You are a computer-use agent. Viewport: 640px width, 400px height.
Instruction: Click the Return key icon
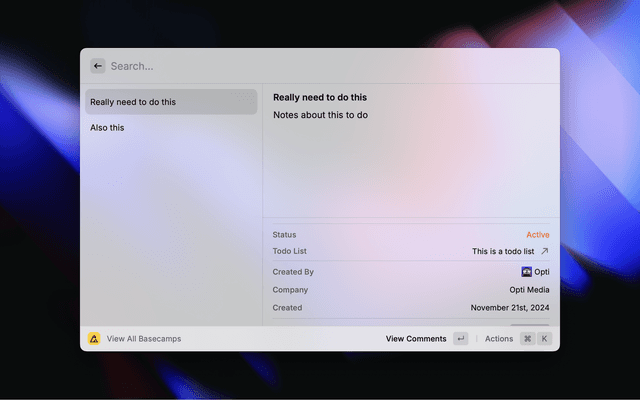460,339
